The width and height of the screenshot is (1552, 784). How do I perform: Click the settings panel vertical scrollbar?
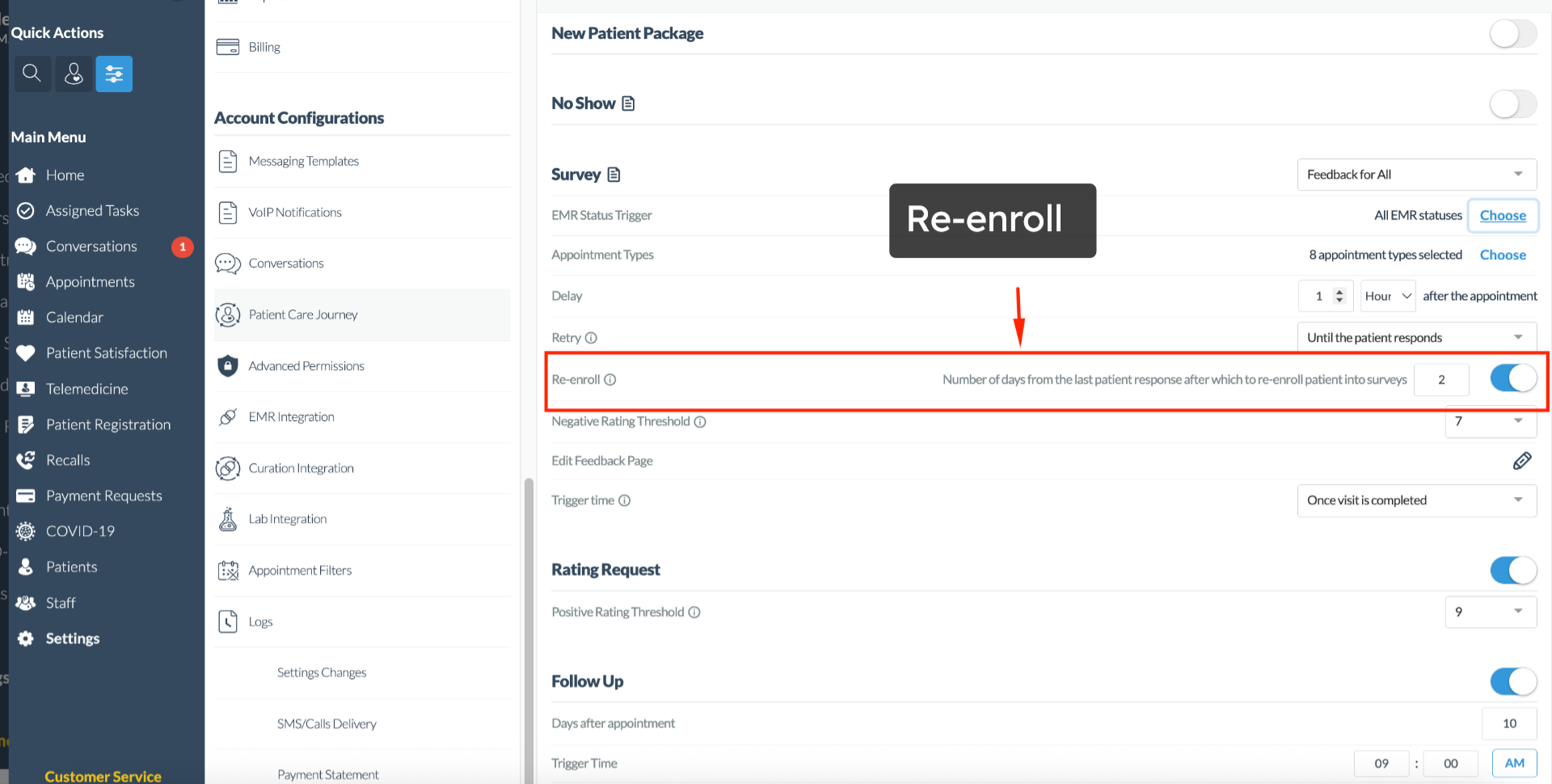(x=529, y=630)
